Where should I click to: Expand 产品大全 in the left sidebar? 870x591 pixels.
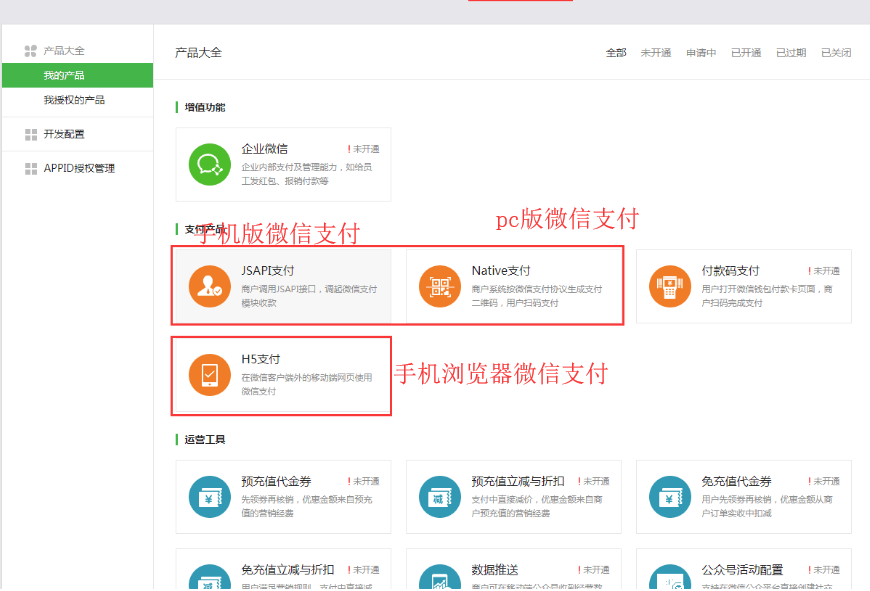[x=64, y=50]
